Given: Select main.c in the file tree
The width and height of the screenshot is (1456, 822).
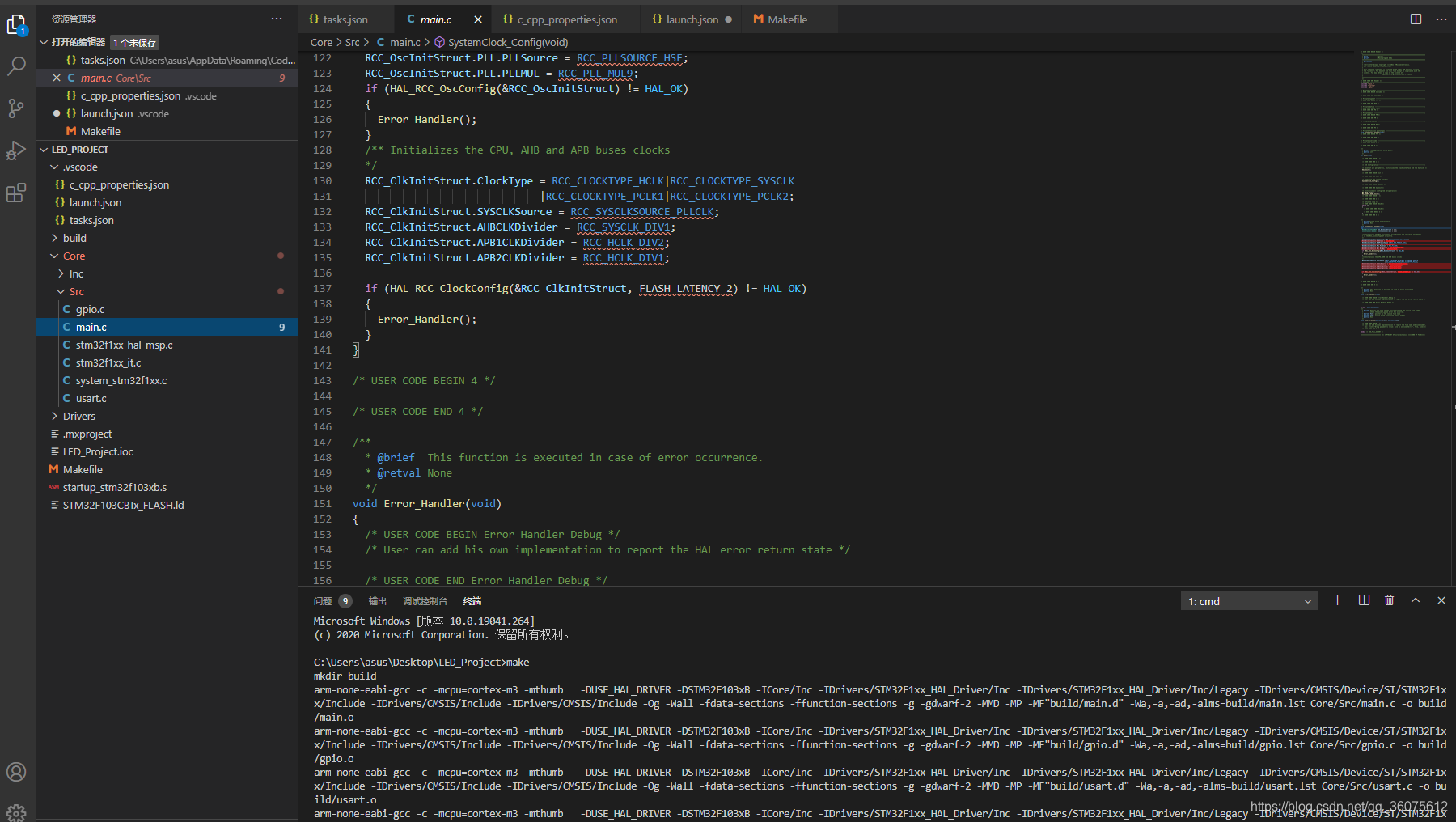Looking at the screenshot, I should coord(167,327).
